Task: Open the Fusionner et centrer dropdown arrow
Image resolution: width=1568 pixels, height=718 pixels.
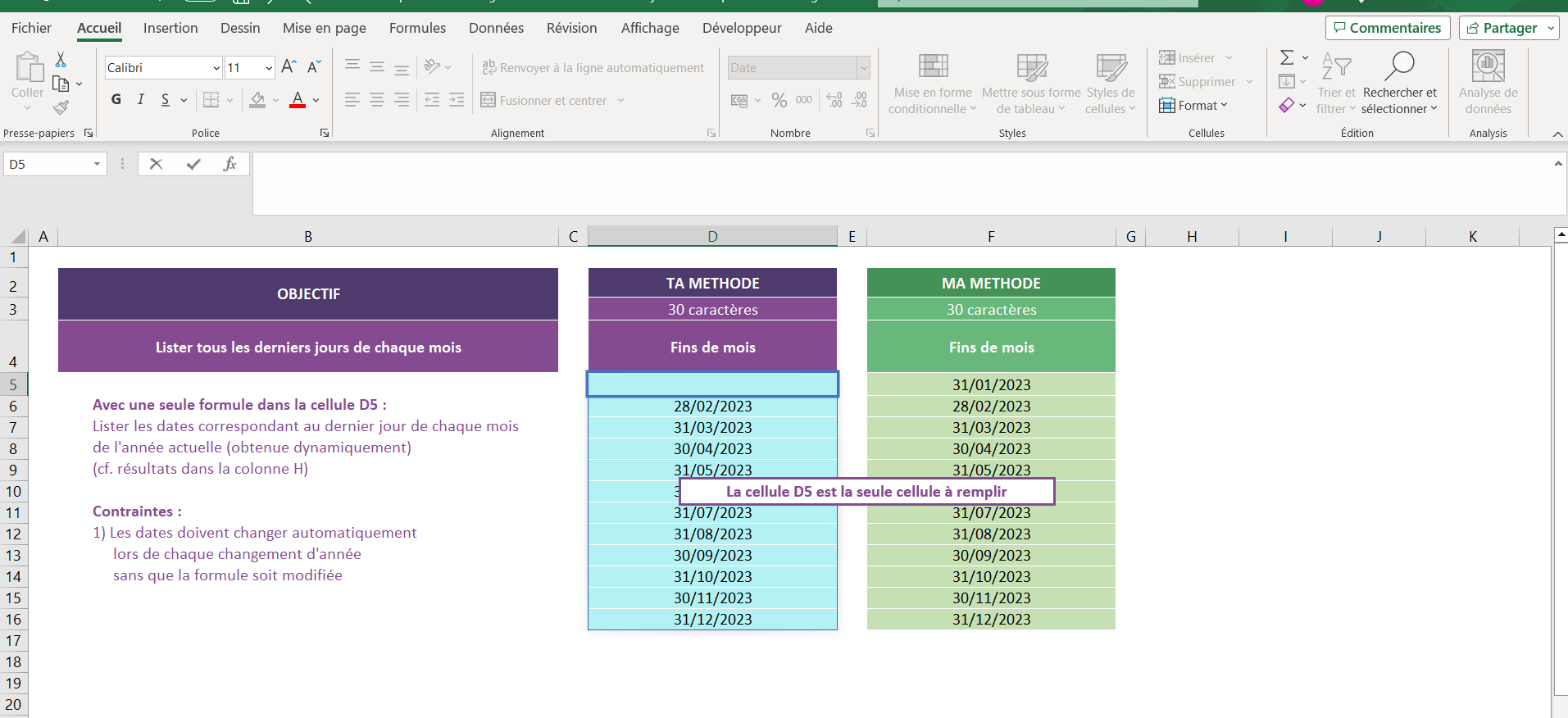Action: [620, 101]
